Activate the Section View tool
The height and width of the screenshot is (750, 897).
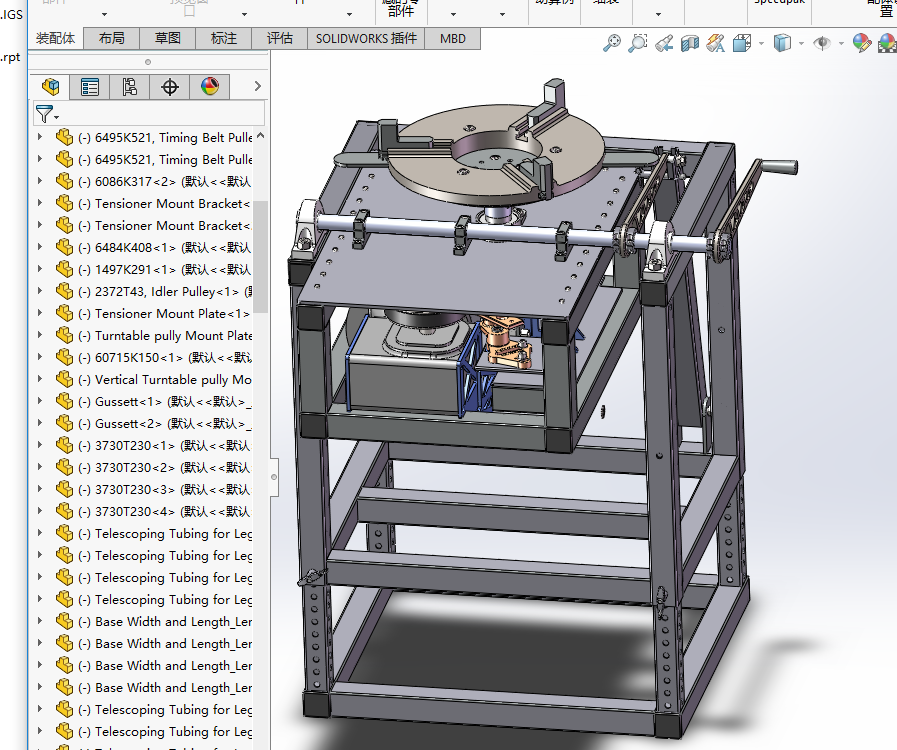[690, 43]
